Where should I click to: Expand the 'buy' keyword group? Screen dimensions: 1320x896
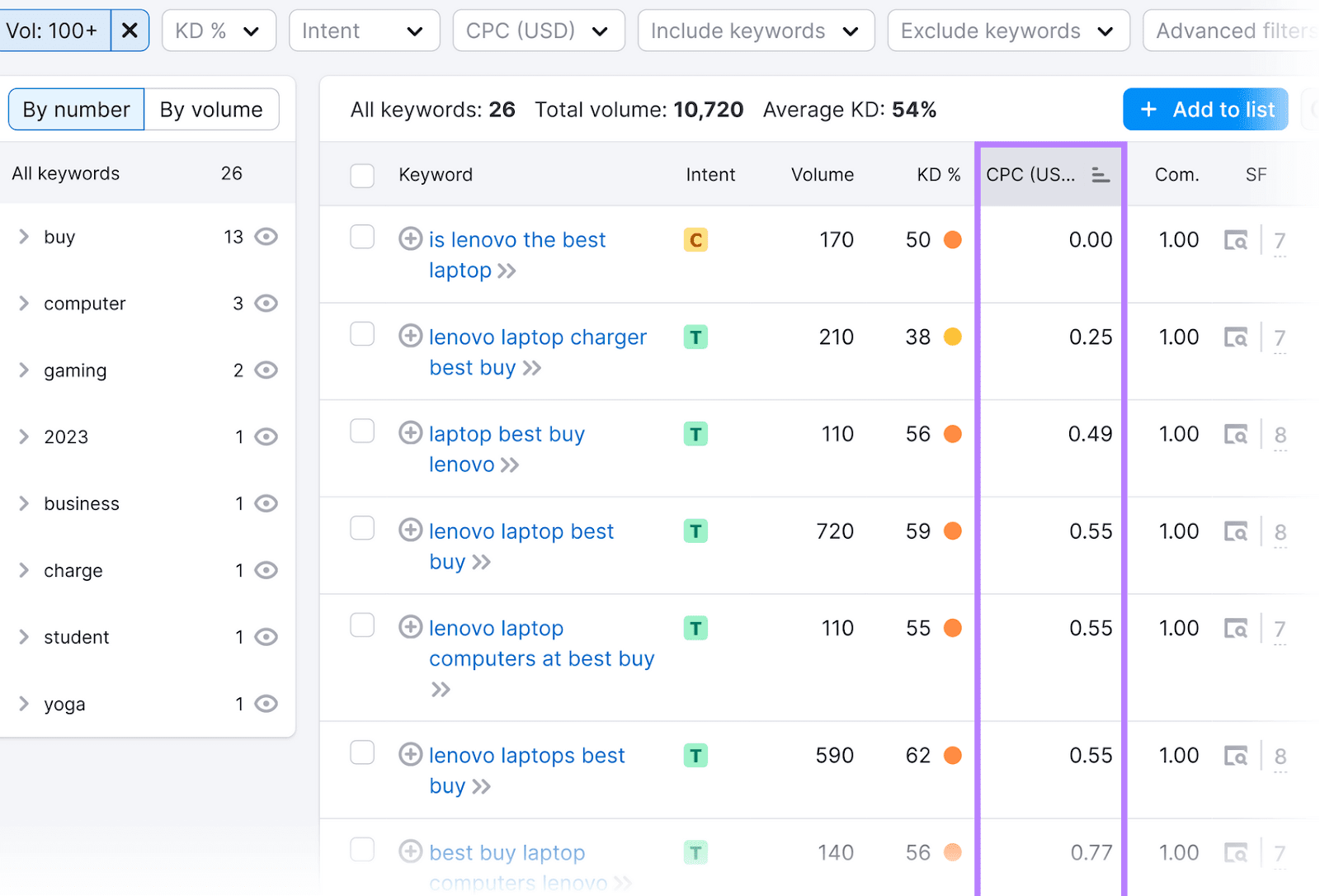pos(24,237)
